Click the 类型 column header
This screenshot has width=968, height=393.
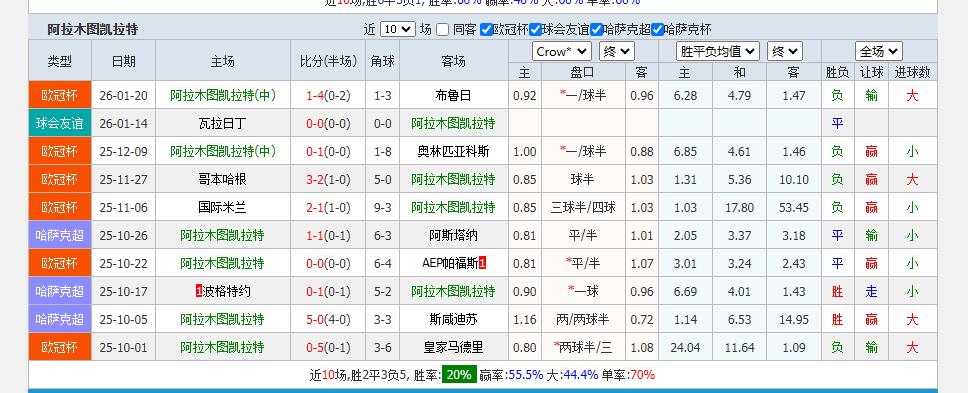pyautogui.click(x=60, y=61)
